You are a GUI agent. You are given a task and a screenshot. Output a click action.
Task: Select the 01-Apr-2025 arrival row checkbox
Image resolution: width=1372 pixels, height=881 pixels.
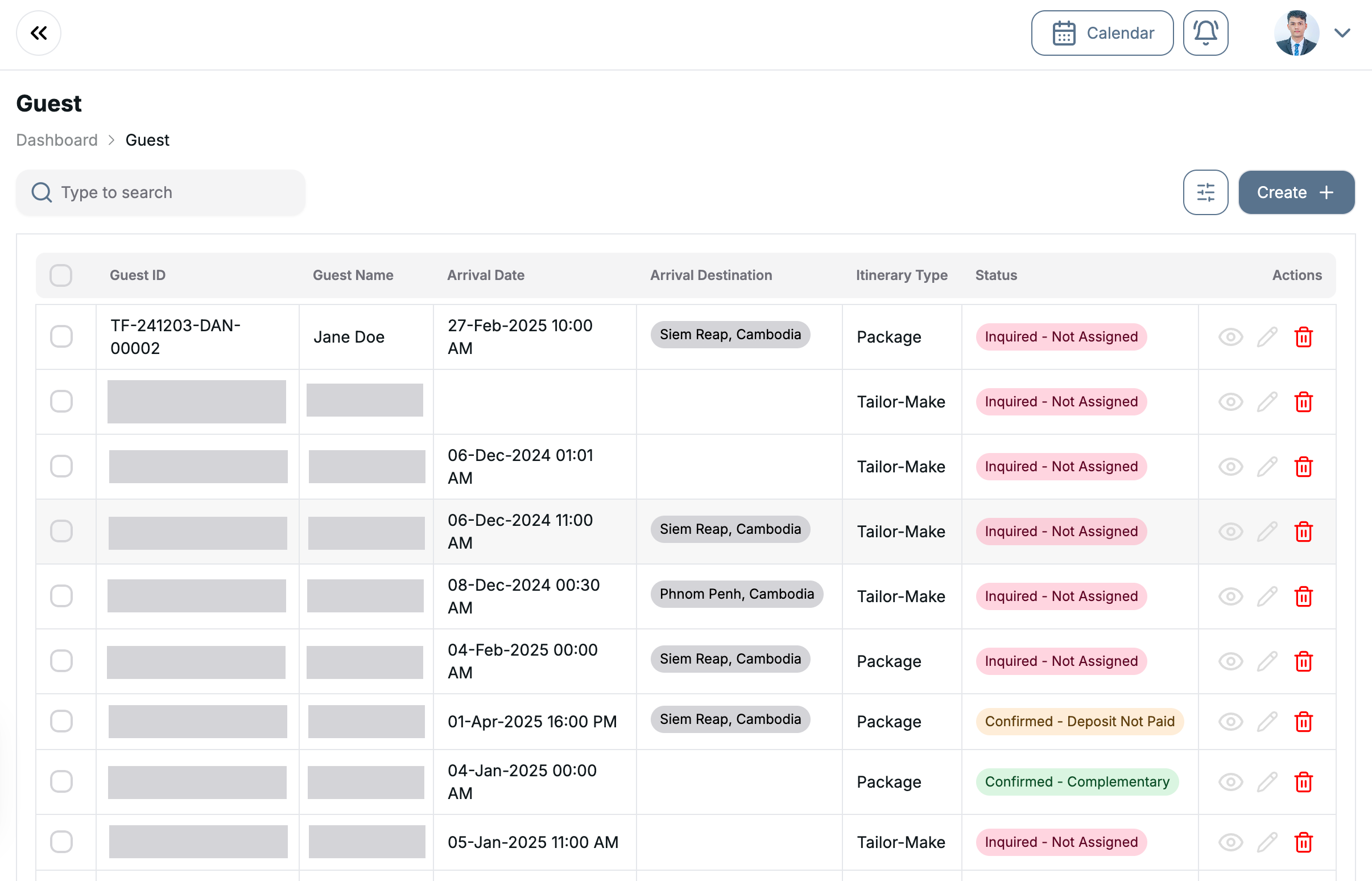[61, 722]
